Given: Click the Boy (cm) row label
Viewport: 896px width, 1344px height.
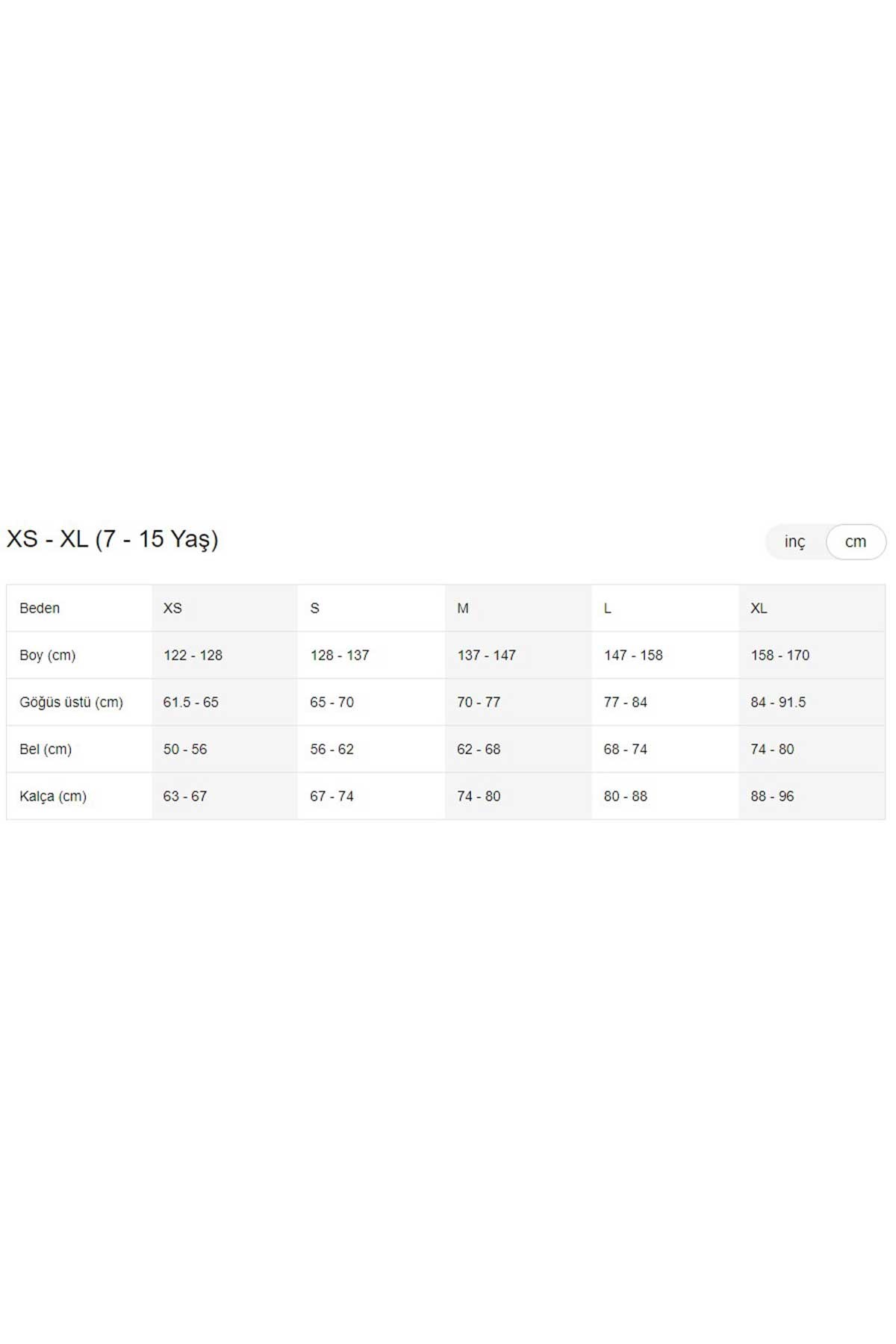Looking at the screenshot, I should pyautogui.click(x=48, y=656).
